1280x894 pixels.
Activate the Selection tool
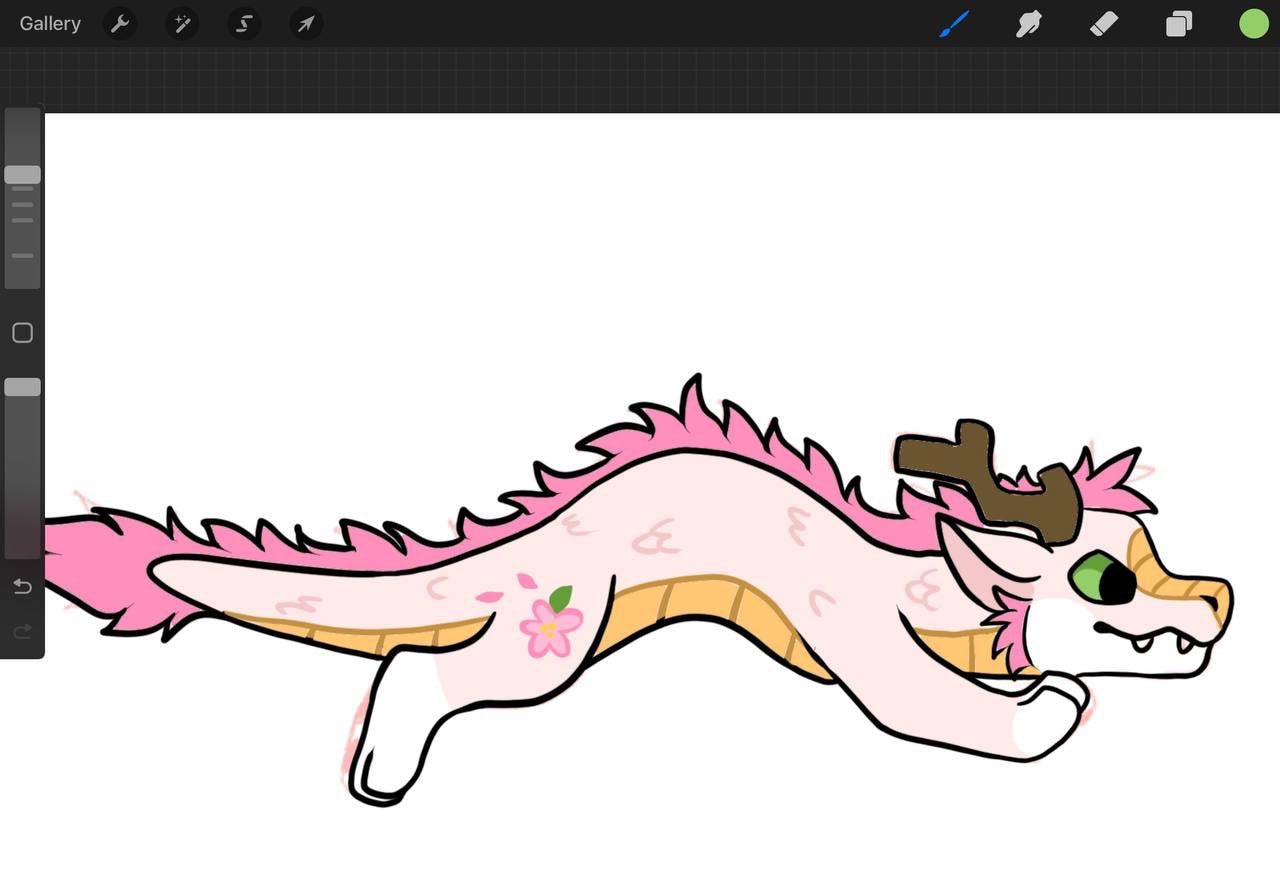coord(244,24)
